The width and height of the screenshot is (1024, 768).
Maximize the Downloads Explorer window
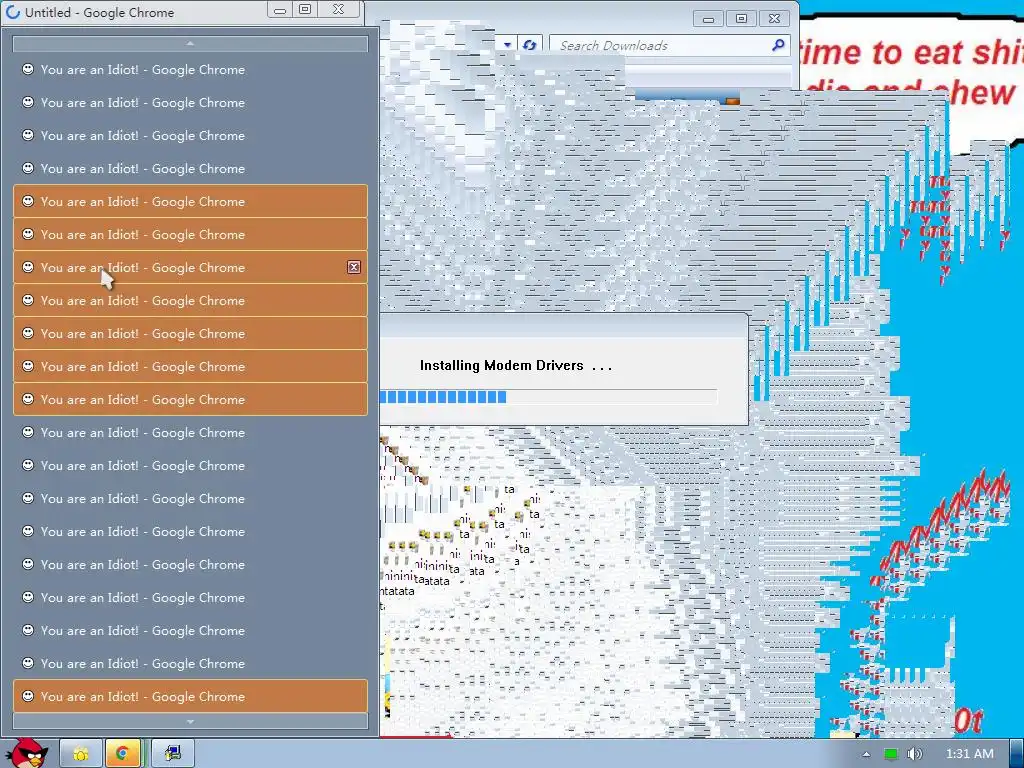(741, 19)
